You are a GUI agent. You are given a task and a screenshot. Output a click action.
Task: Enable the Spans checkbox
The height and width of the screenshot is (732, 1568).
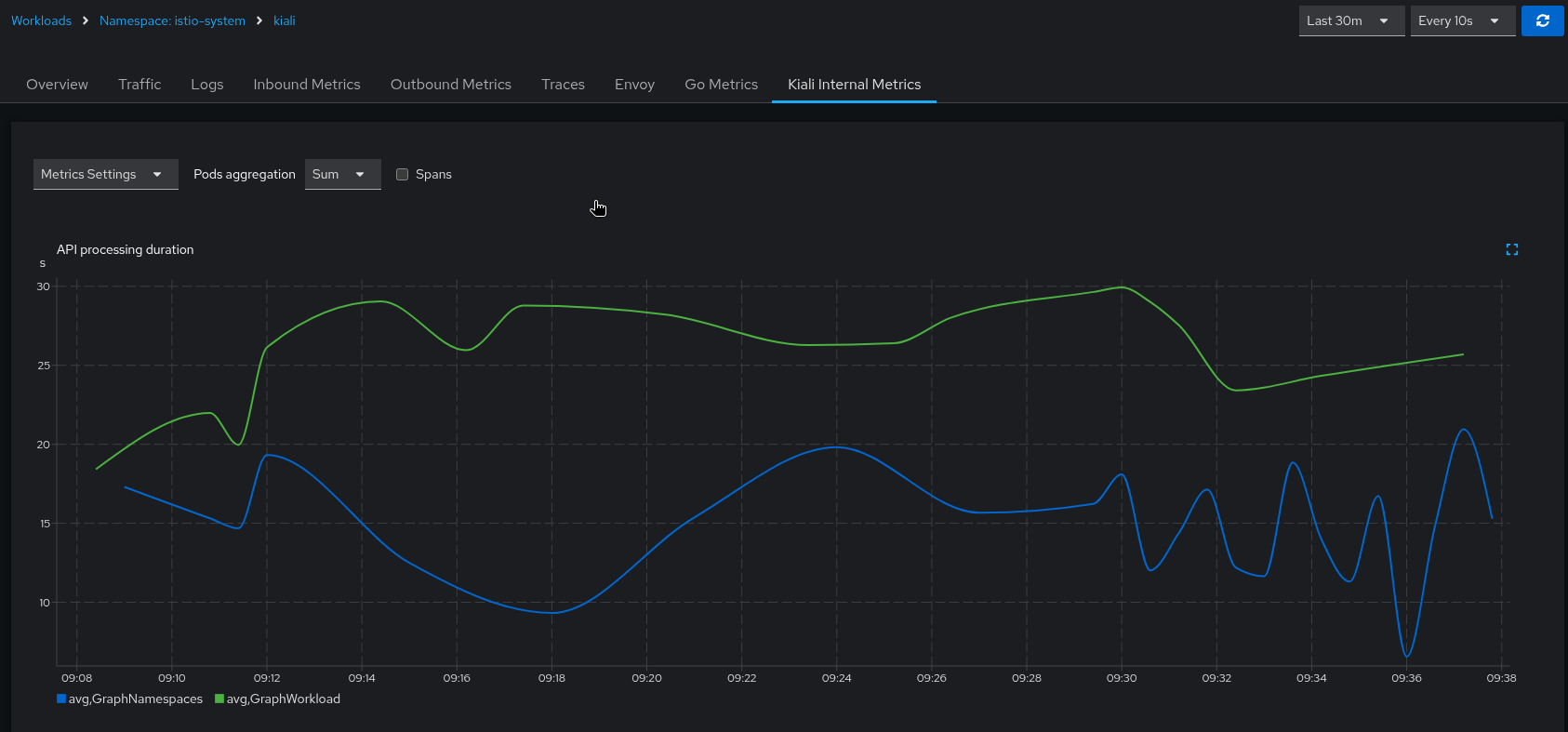click(x=403, y=174)
